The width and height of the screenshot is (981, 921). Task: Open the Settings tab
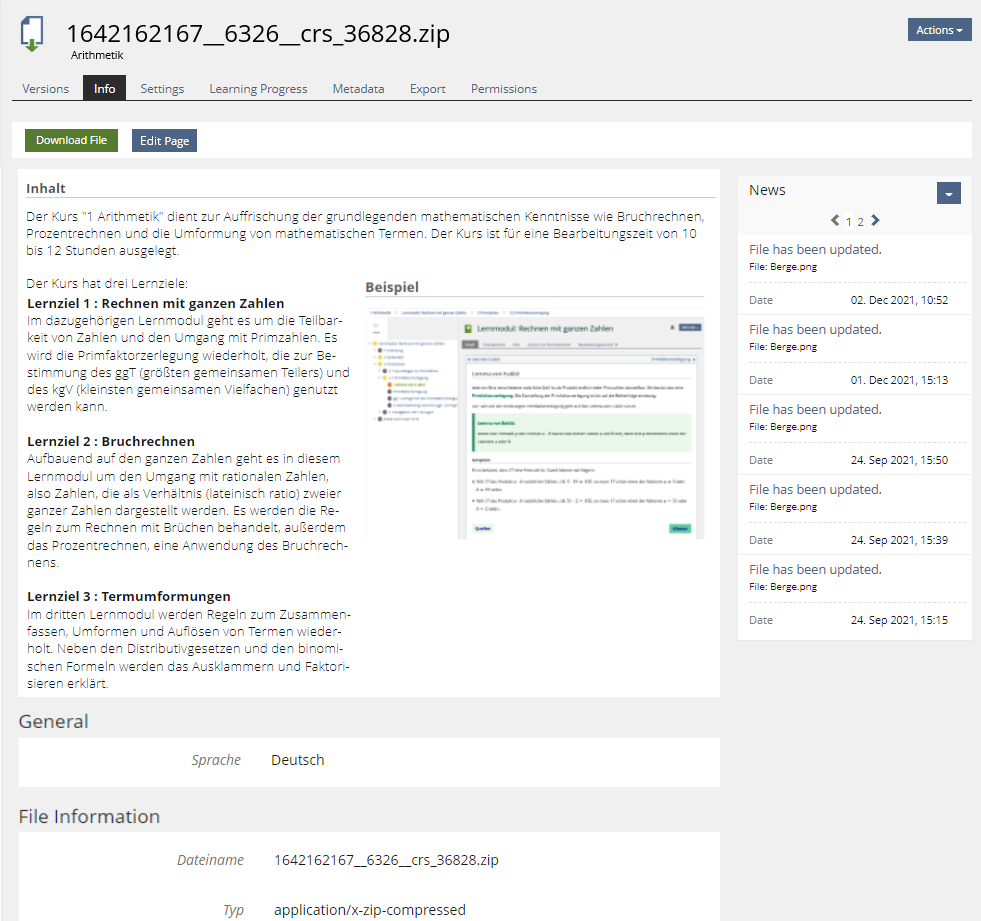tap(162, 89)
